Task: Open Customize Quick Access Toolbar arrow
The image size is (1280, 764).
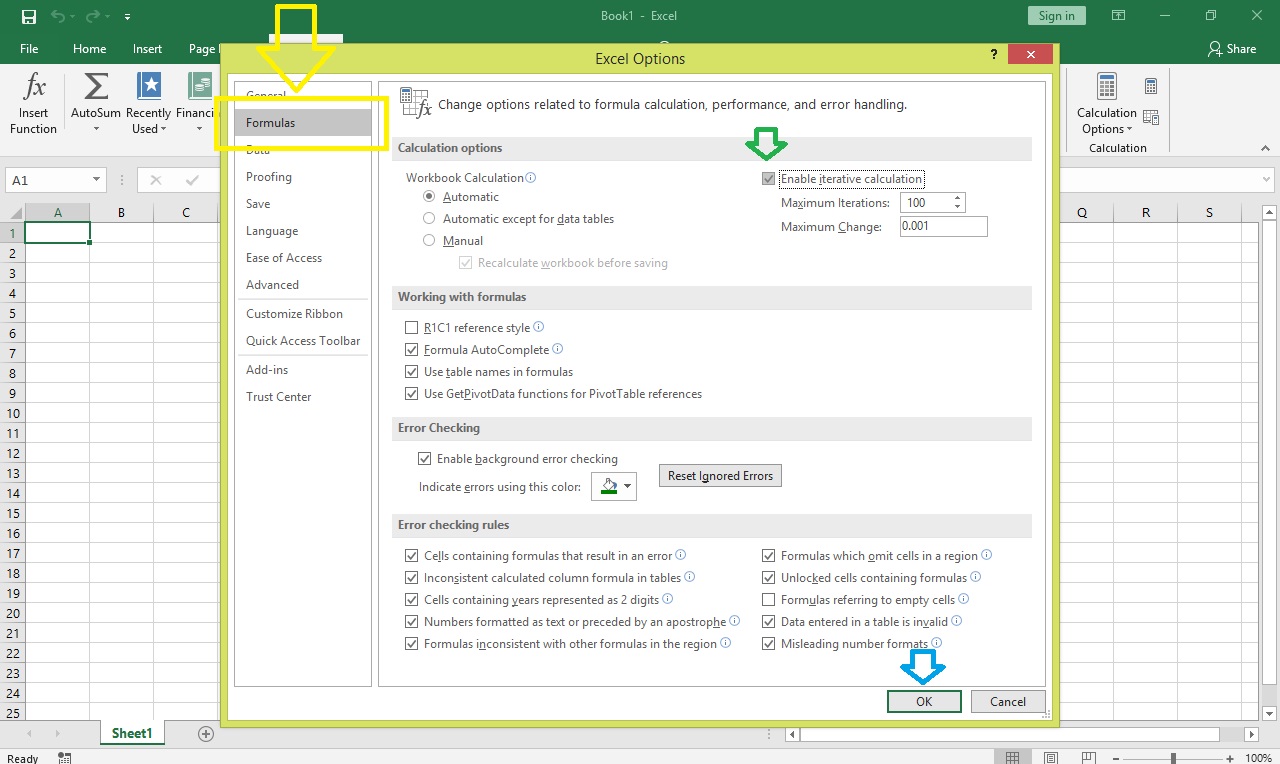Action: click(x=128, y=17)
